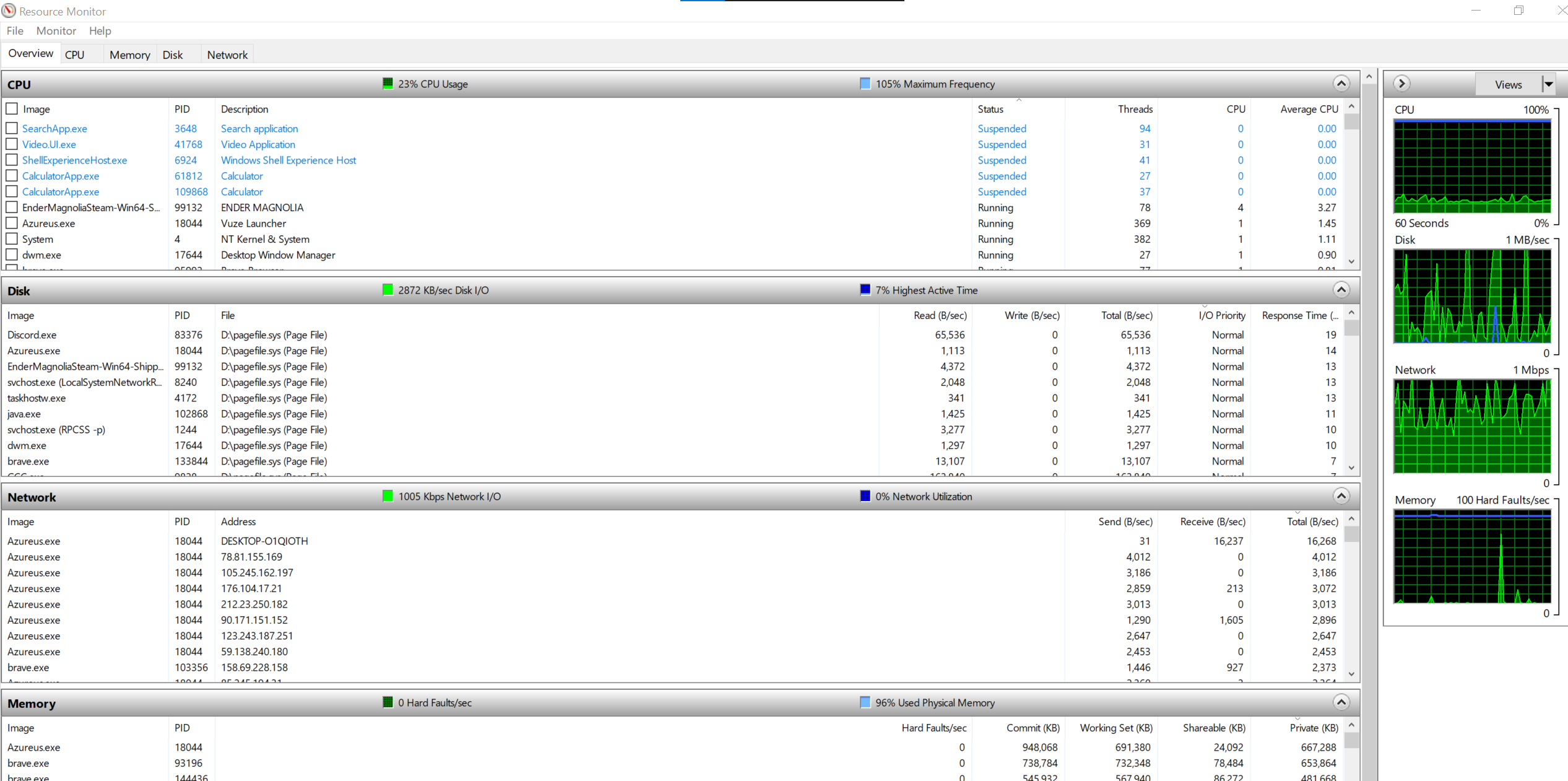This screenshot has height=781, width=1568.
Task: Open the Help menu
Action: click(100, 31)
